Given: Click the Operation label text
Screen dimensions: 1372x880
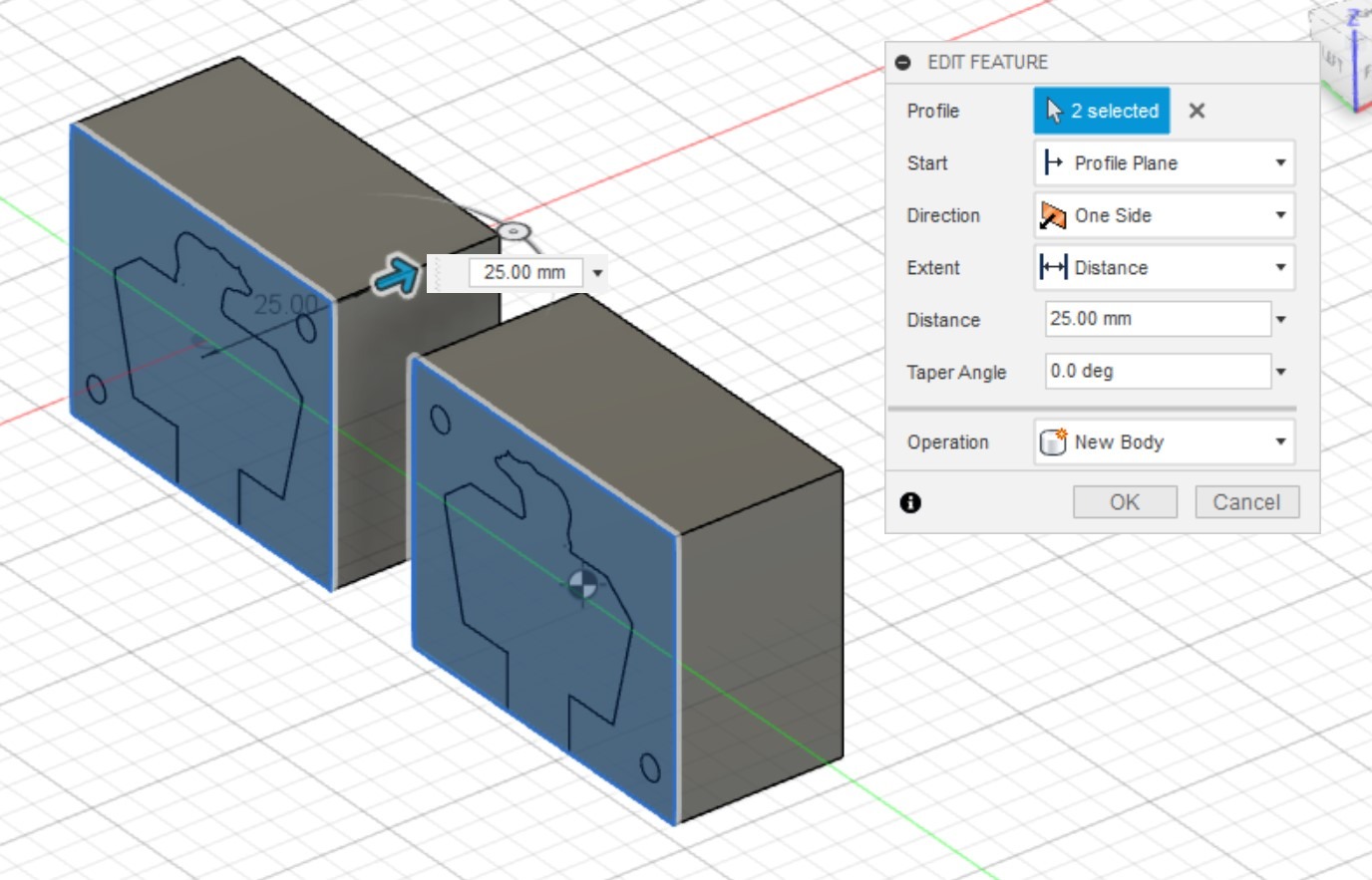Looking at the screenshot, I should click(947, 441).
